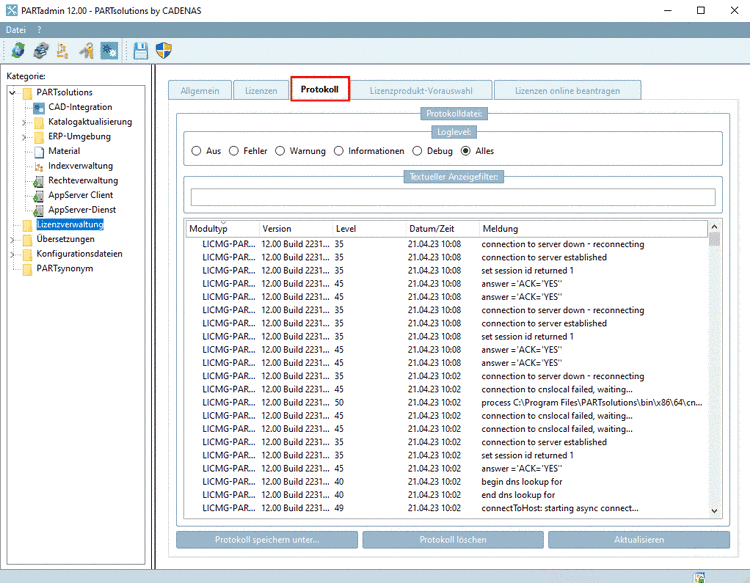Click the PARTsynonym folder icon
This screenshot has width=750, height=583.
click(28, 269)
